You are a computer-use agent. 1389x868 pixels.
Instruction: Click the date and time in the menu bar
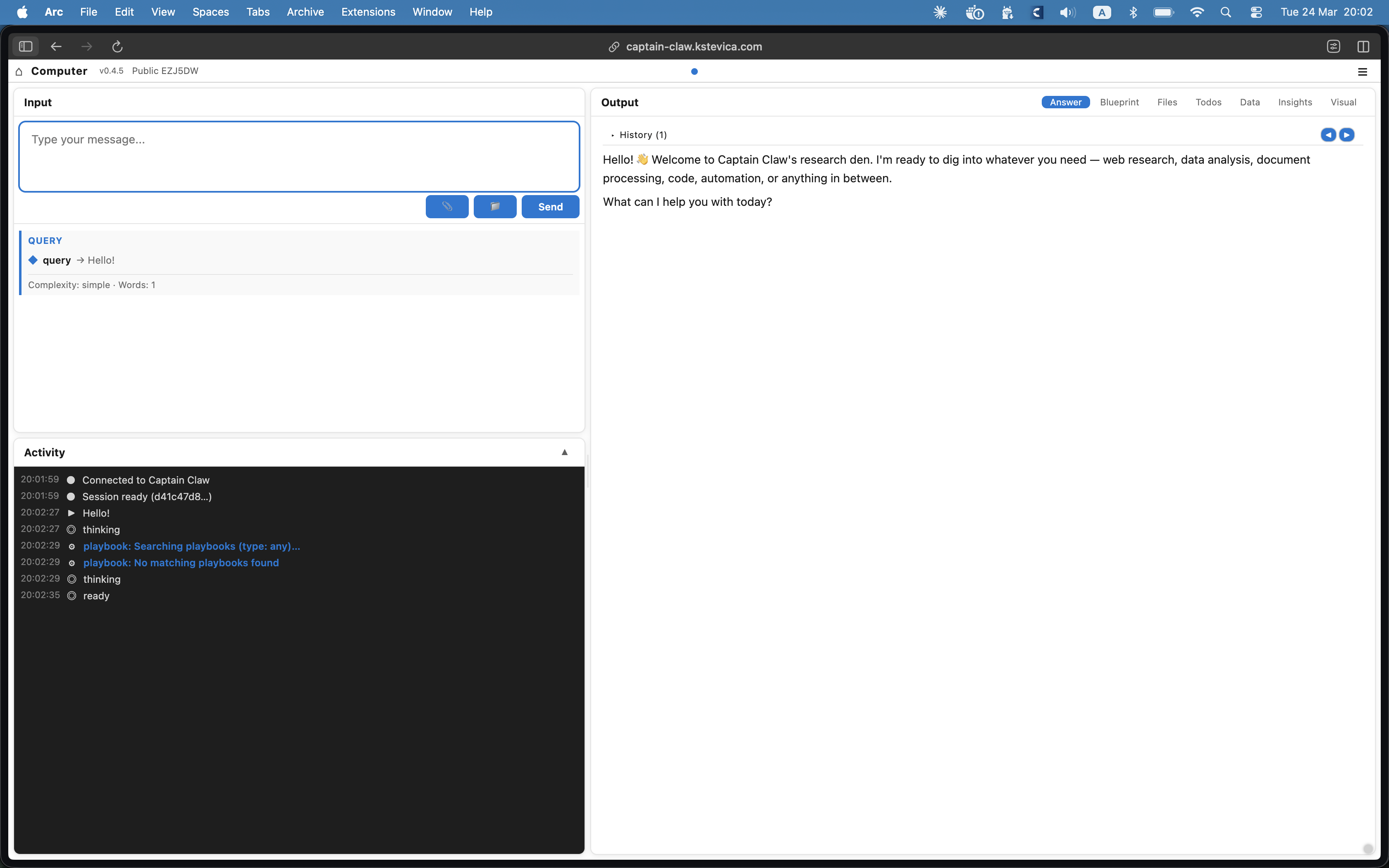(1327, 12)
